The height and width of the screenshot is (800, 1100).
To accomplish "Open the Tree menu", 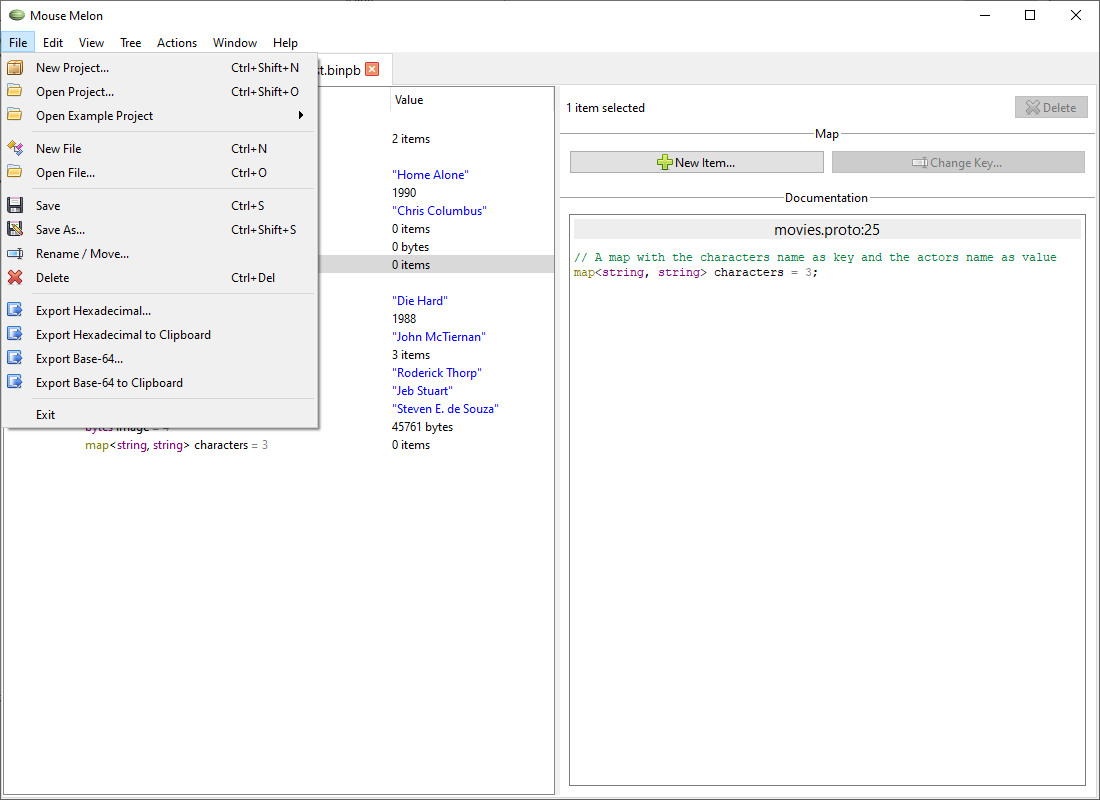I will coord(130,42).
